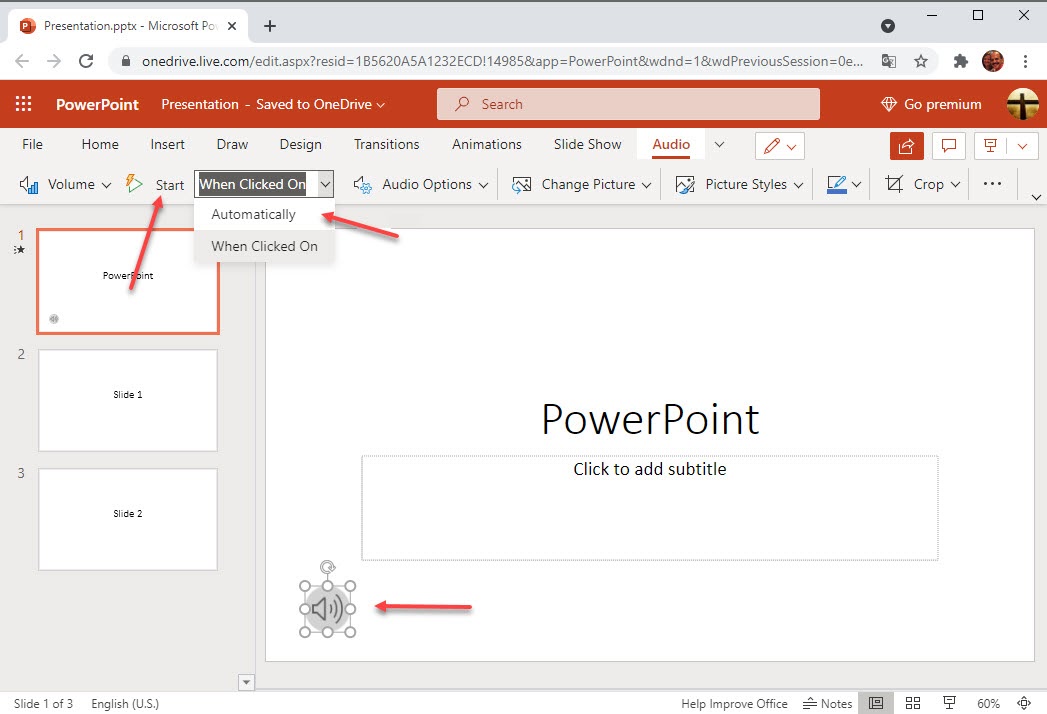Click the Notes button in status bar
The image size is (1047, 714).
tap(827, 703)
